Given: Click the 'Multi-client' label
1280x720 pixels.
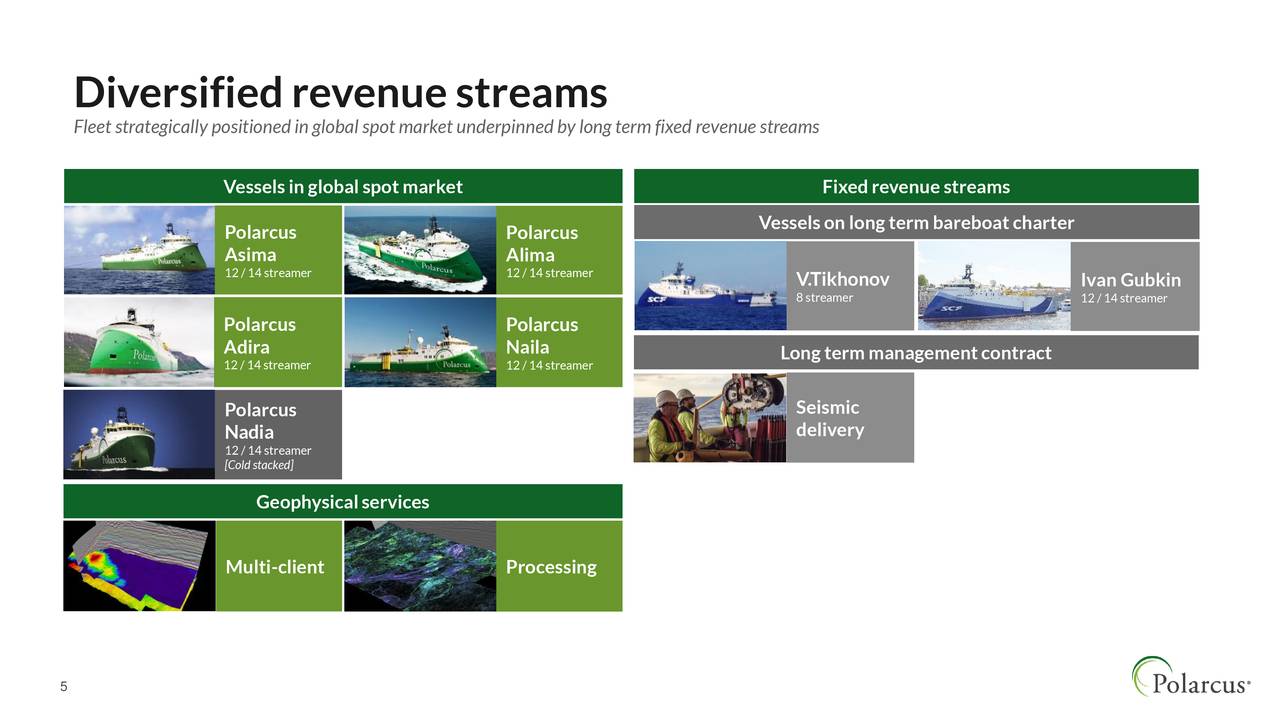Looking at the screenshot, I should [x=275, y=567].
